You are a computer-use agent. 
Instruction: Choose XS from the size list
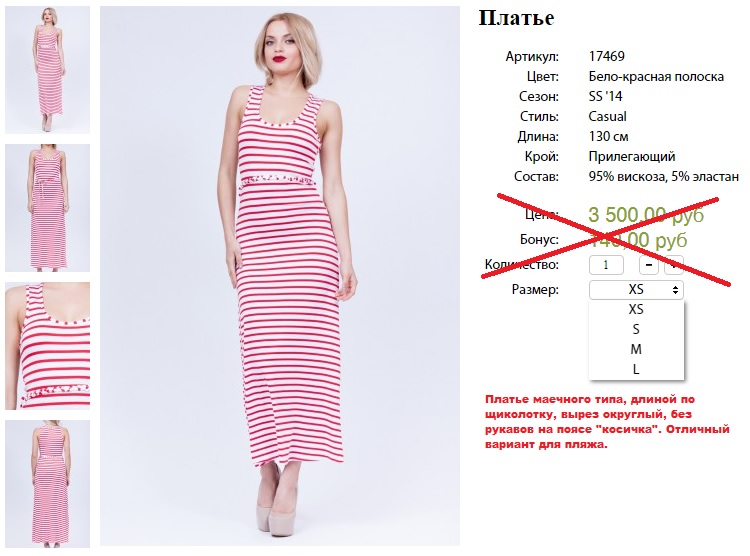coord(636,310)
